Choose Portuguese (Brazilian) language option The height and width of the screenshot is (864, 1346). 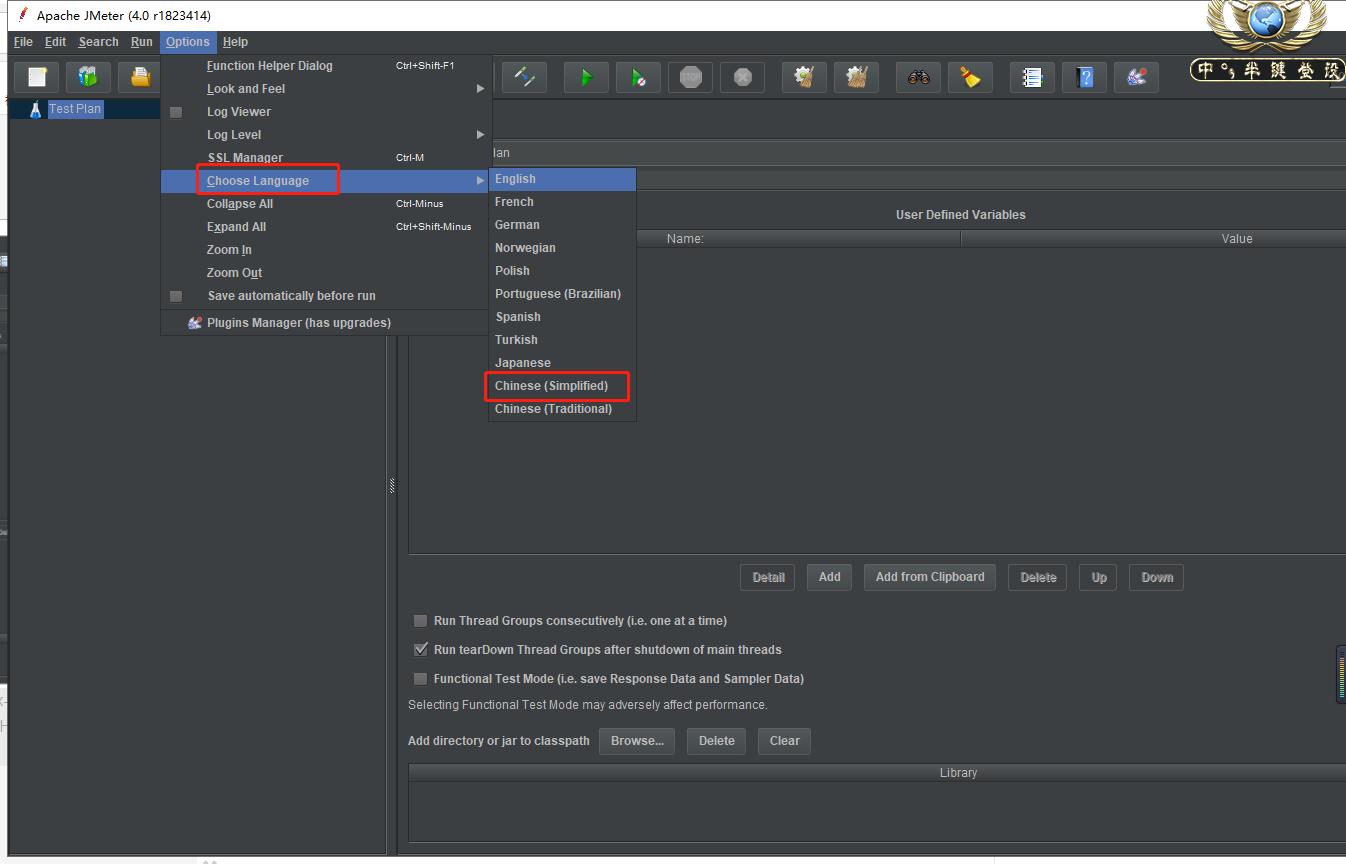coord(562,294)
